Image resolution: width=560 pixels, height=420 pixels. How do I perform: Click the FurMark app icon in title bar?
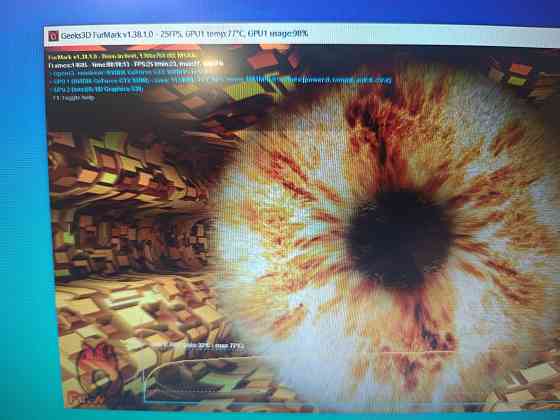pyautogui.click(x=53, y=36)
